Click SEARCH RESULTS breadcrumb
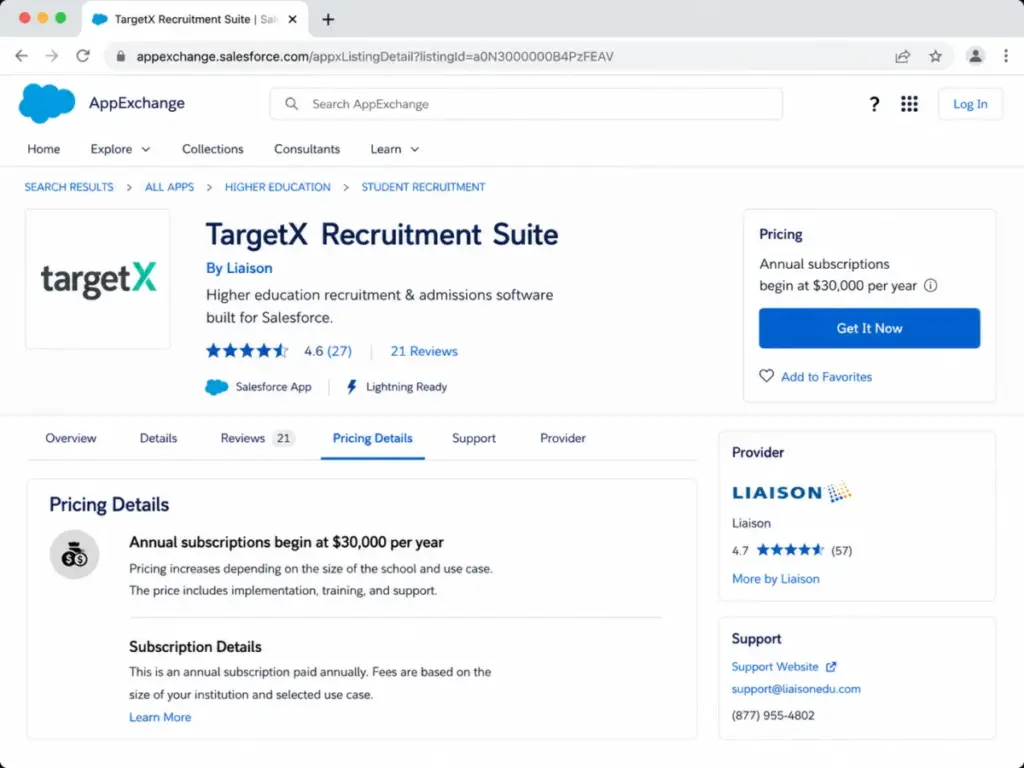The width and height of the screenshot is (1024, 768). pos(69,187)
